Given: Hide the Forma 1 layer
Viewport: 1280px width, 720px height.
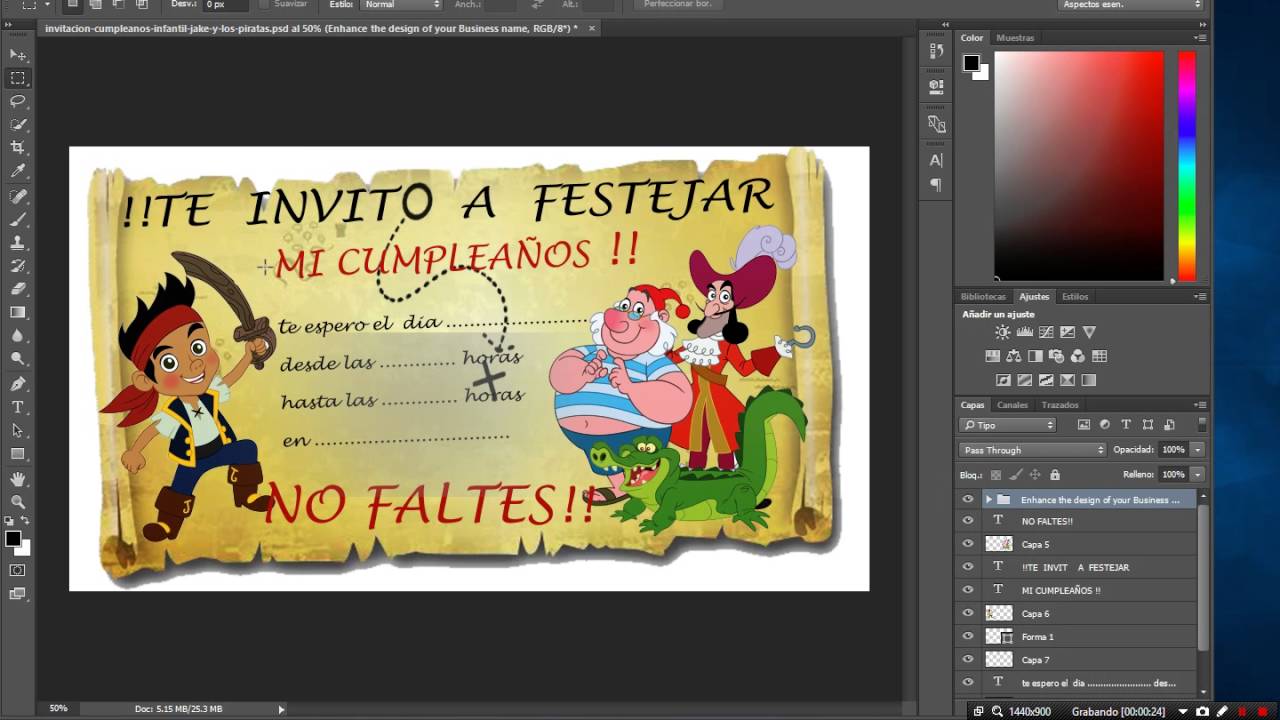Looking at the screenshot, I should tap(967, 636).
